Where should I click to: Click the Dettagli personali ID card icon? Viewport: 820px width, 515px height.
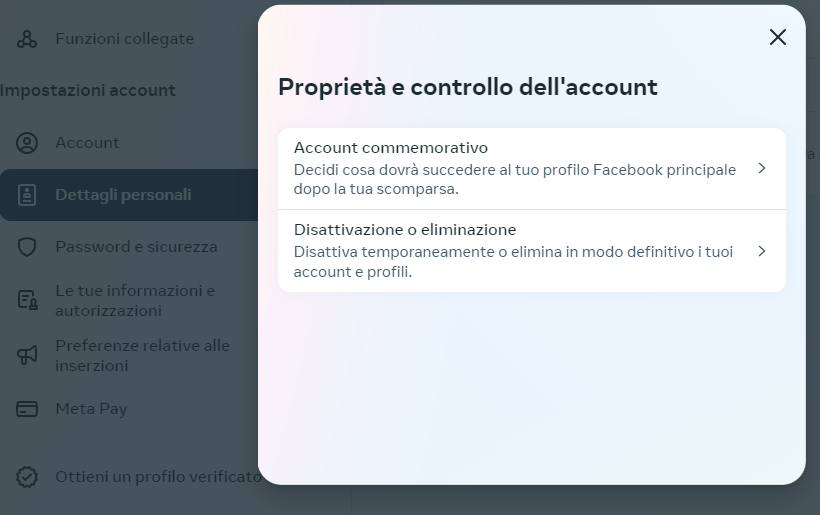pyautogui.click(x=27, y=195)
